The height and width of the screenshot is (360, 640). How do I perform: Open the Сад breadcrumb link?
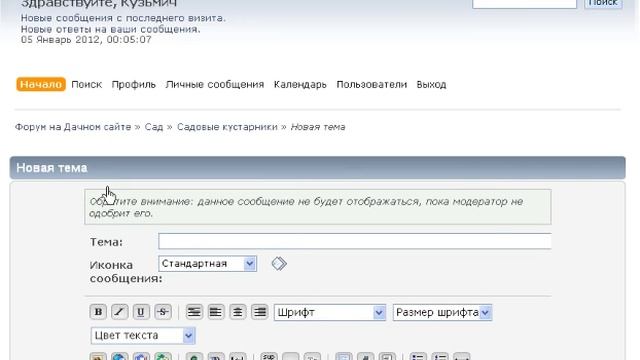tap(154, 127)
